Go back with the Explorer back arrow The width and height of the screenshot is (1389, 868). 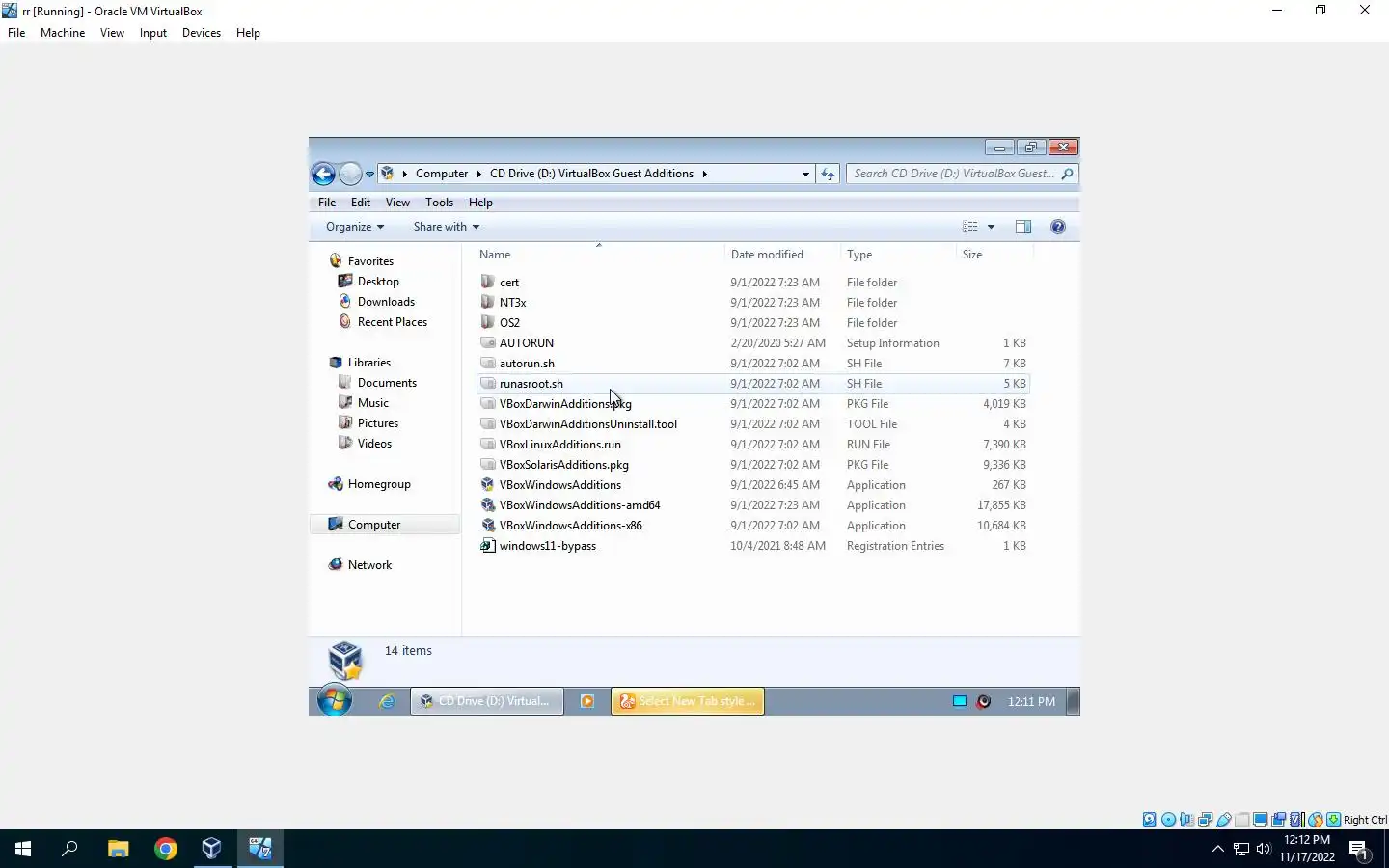324,174
